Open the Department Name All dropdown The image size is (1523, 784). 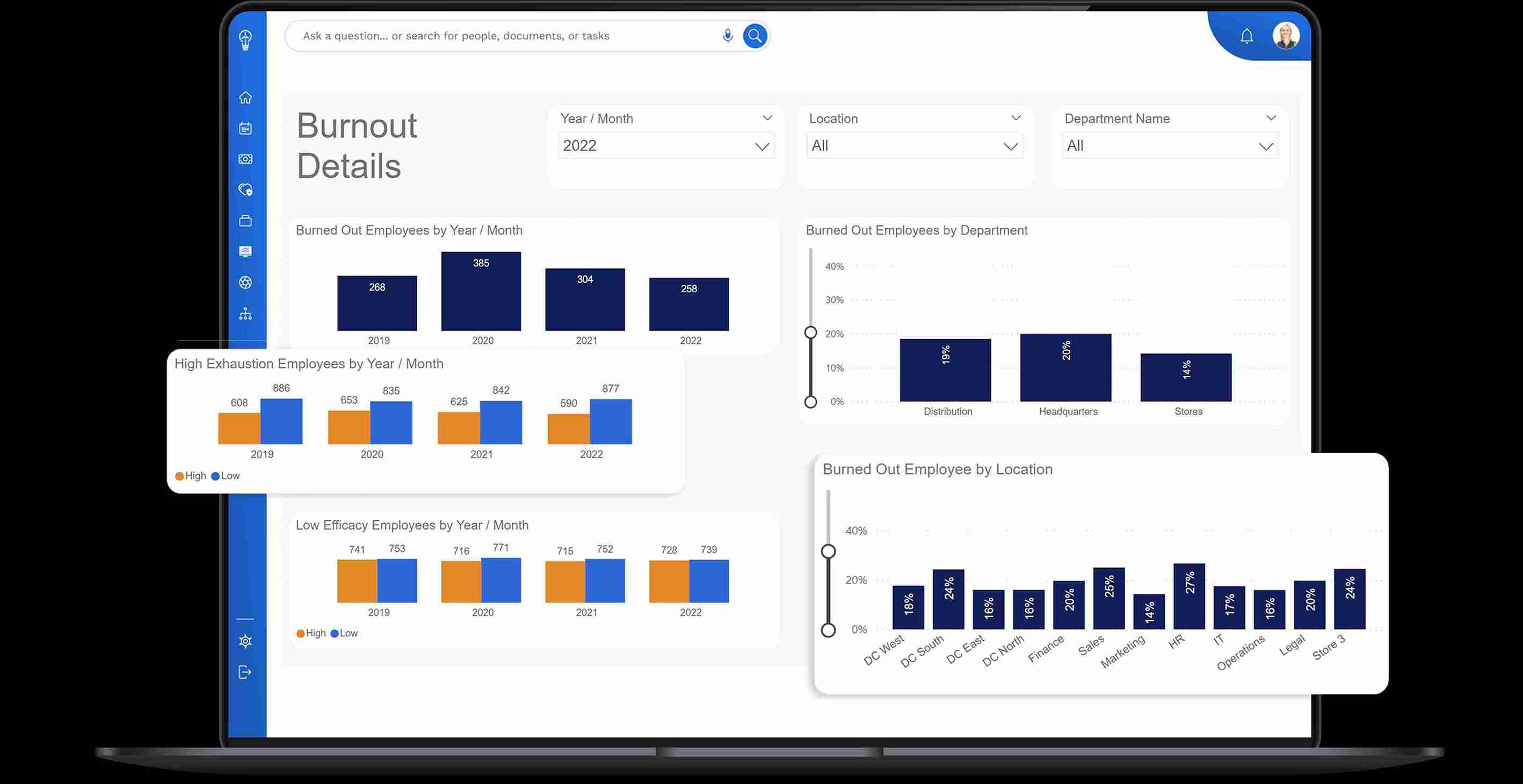1170,146
